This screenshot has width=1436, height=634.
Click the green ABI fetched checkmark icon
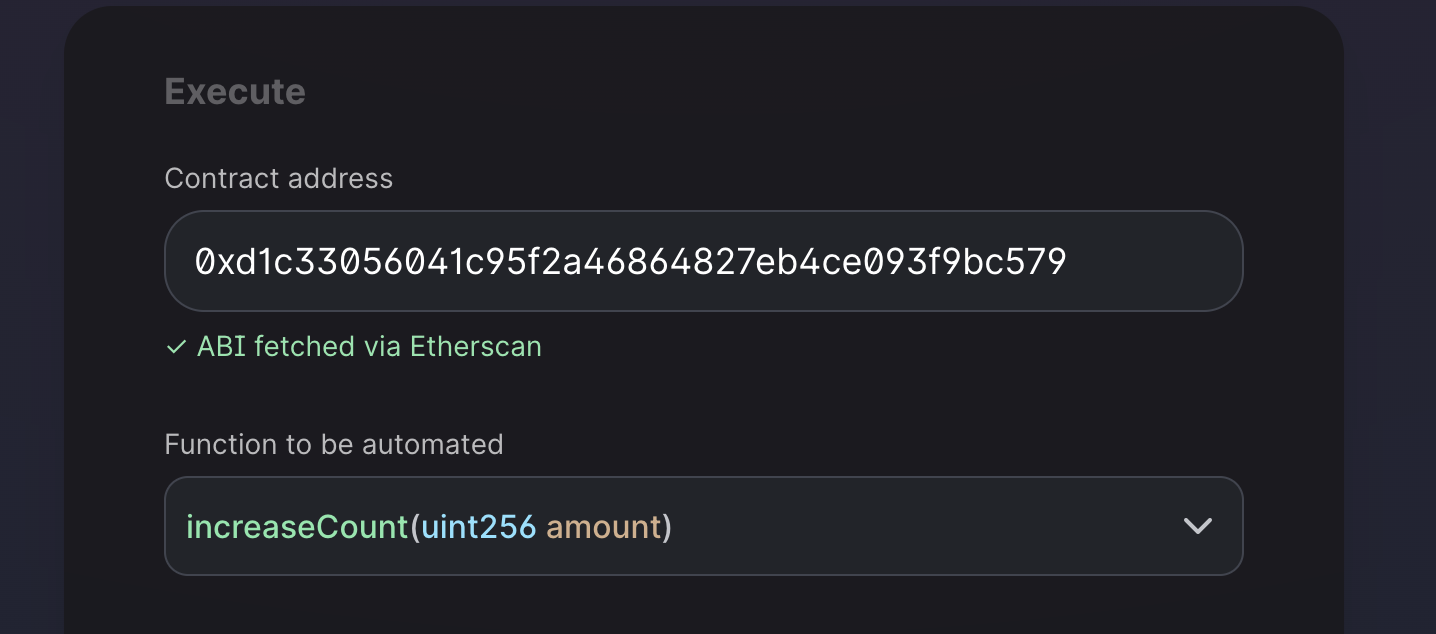coord(176,347)
